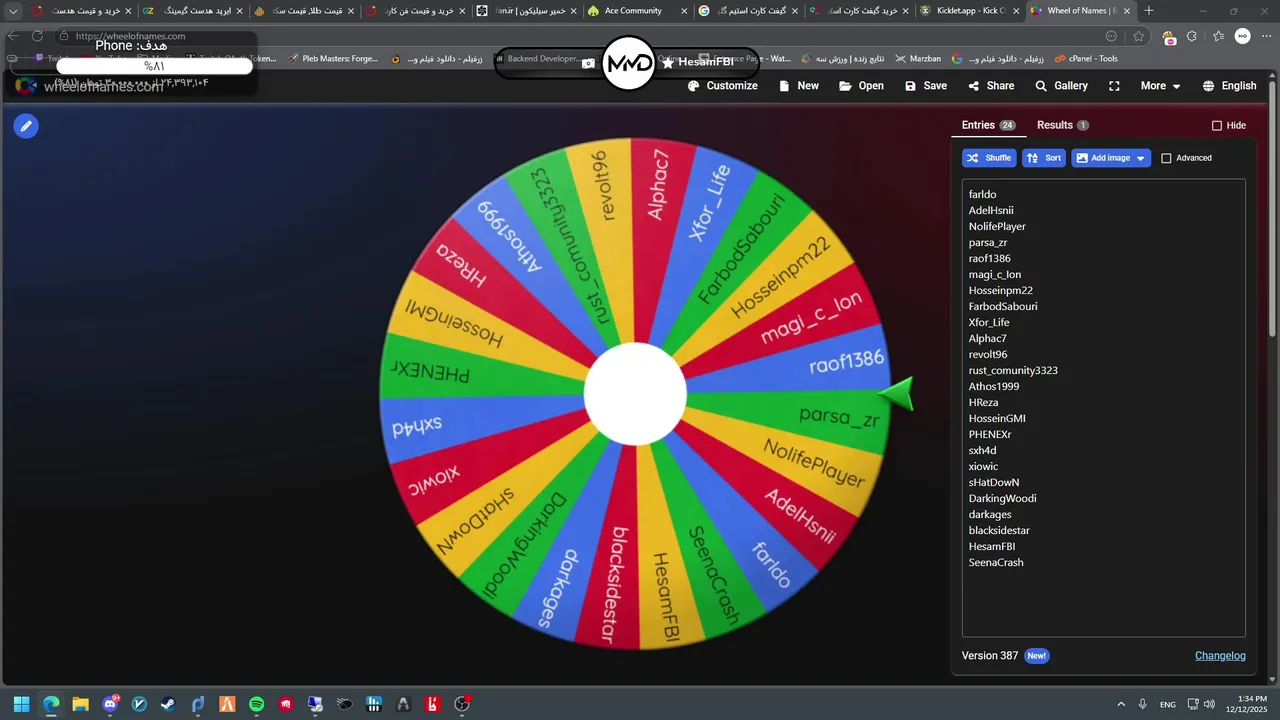Image resolution: width=1280 pixels, height=720 pixels.
Task: Click the entry "blacksidestar" in the list
Action: (999, 531)
